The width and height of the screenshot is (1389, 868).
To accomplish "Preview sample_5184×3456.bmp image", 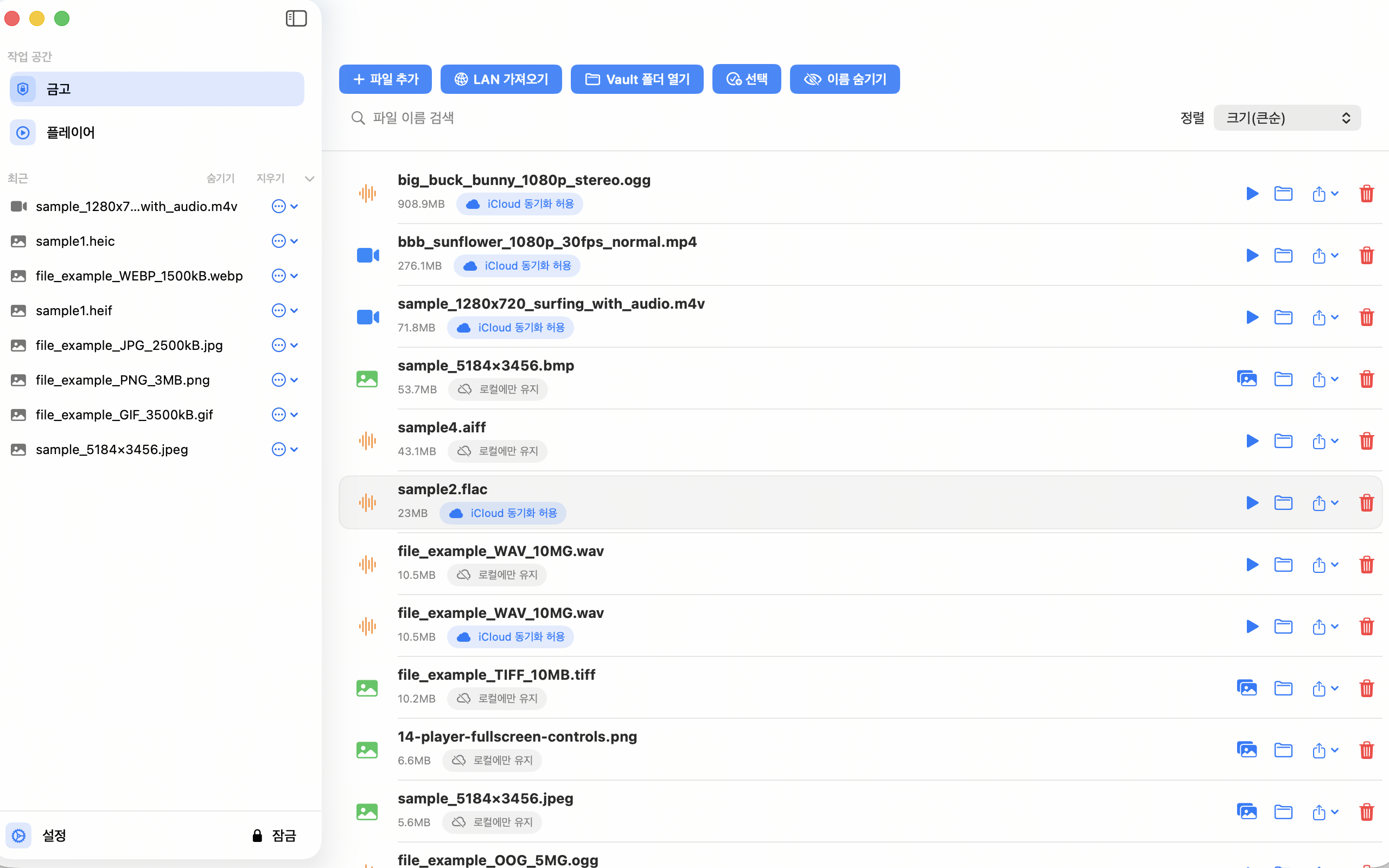I will [x=1247, y=379].
